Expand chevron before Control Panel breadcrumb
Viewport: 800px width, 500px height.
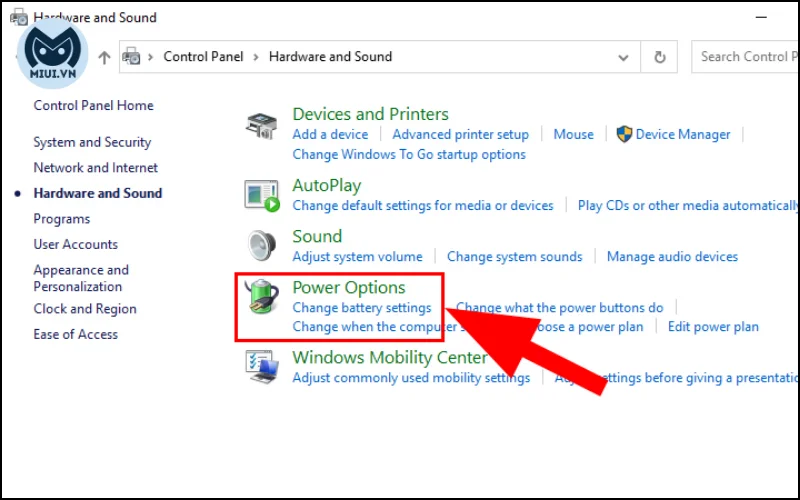click(x=151, y=57)
